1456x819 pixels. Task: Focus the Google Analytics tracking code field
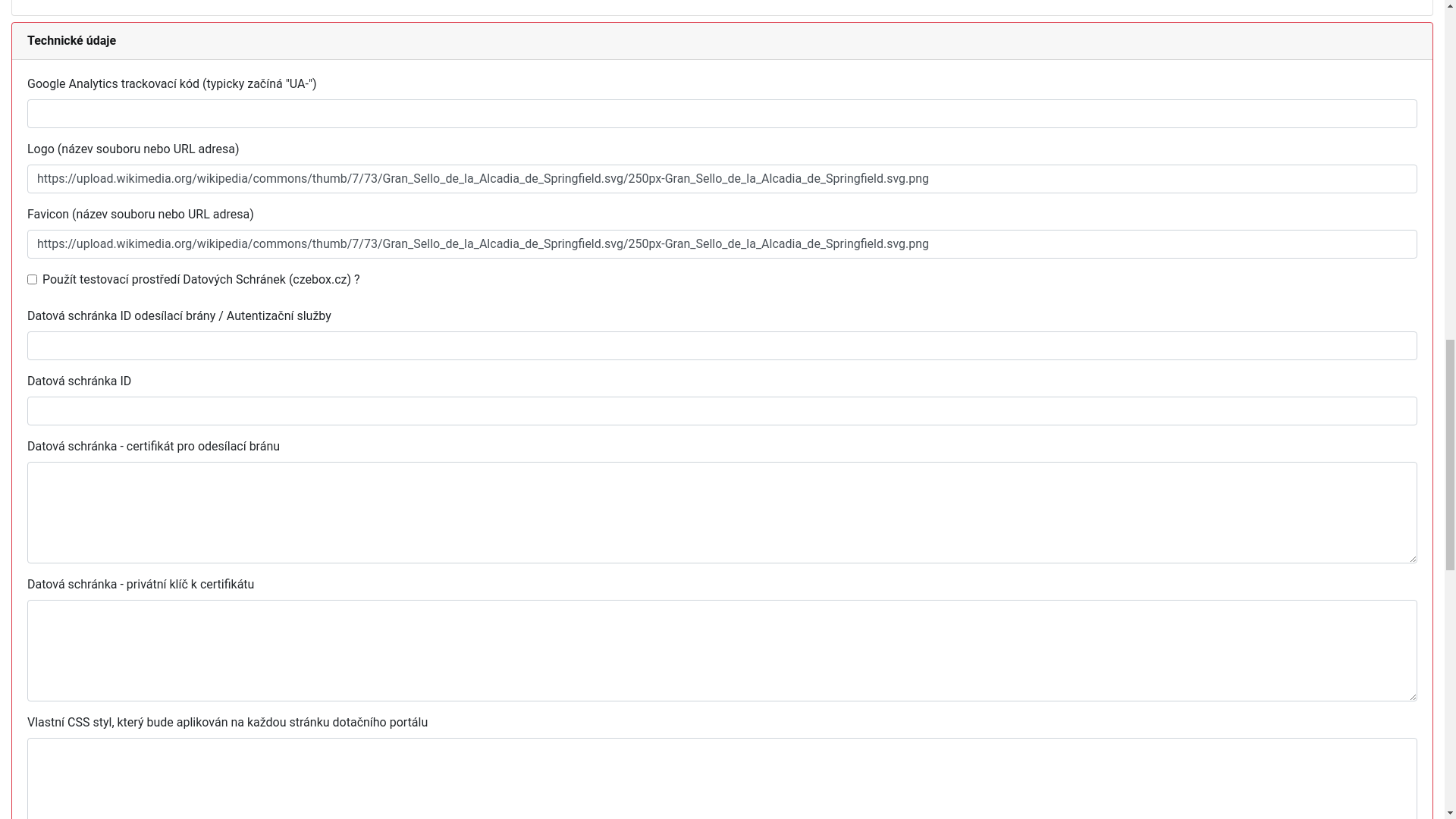(x=721, y=114)
